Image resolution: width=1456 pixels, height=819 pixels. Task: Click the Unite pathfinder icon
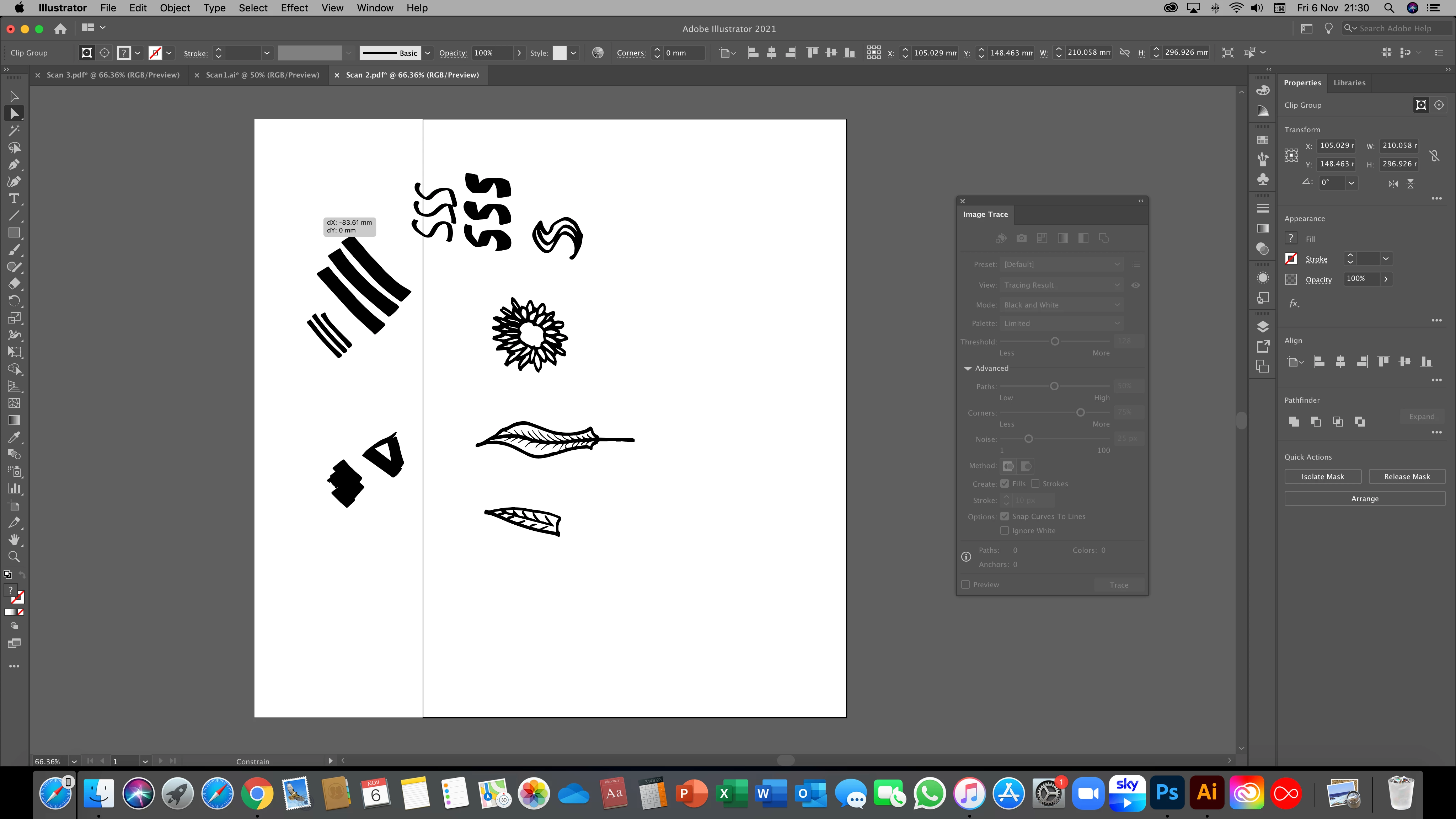[x=1293, y=421]
